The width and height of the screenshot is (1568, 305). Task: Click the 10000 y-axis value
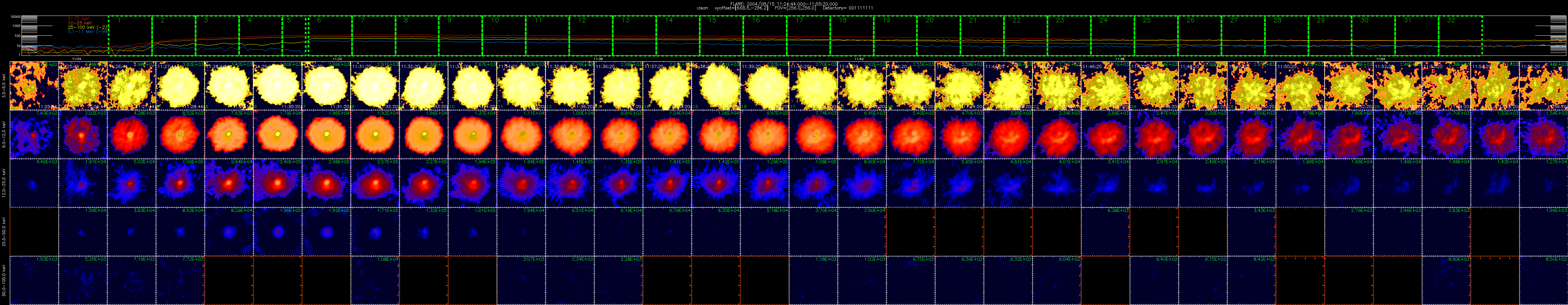coord(16,17)
